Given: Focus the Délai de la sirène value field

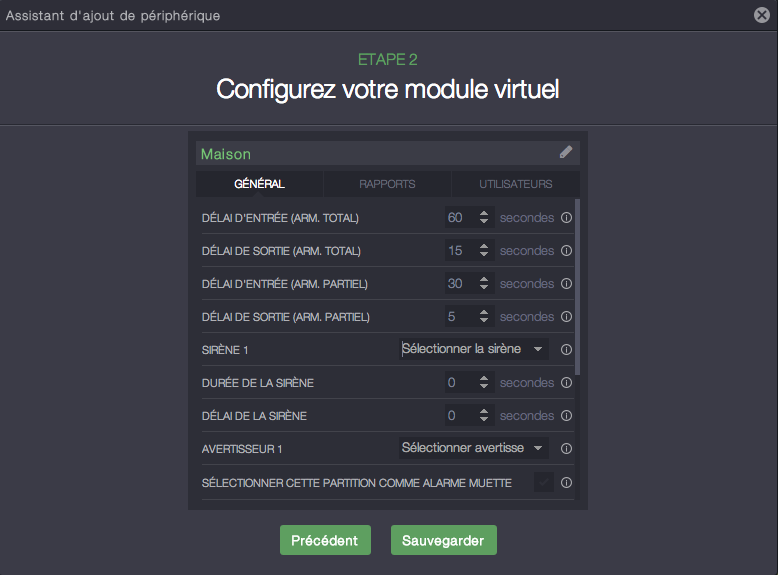Looking at the screenshot, I should 469,415.
